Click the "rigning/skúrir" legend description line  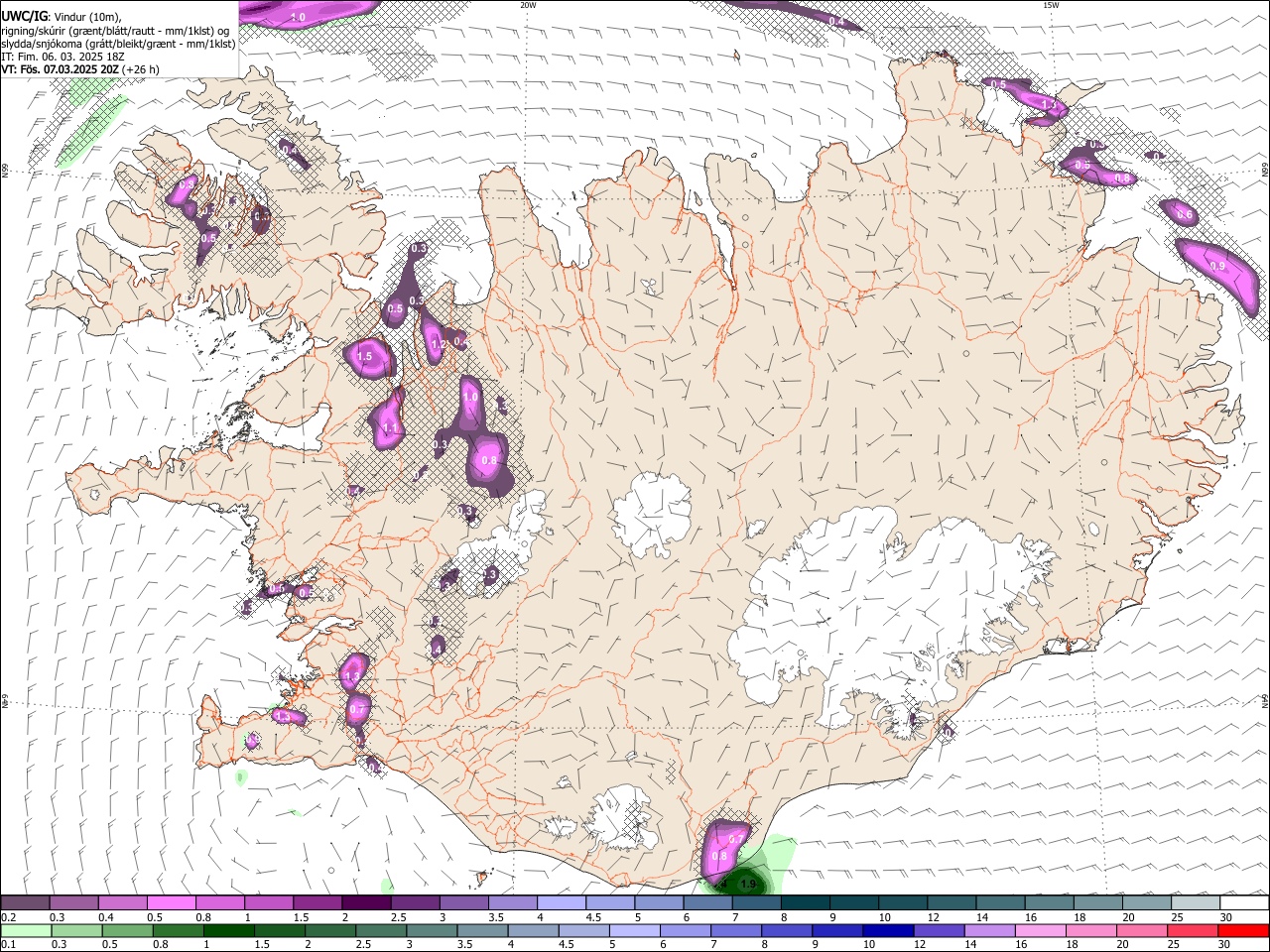[x=117, y=31]
